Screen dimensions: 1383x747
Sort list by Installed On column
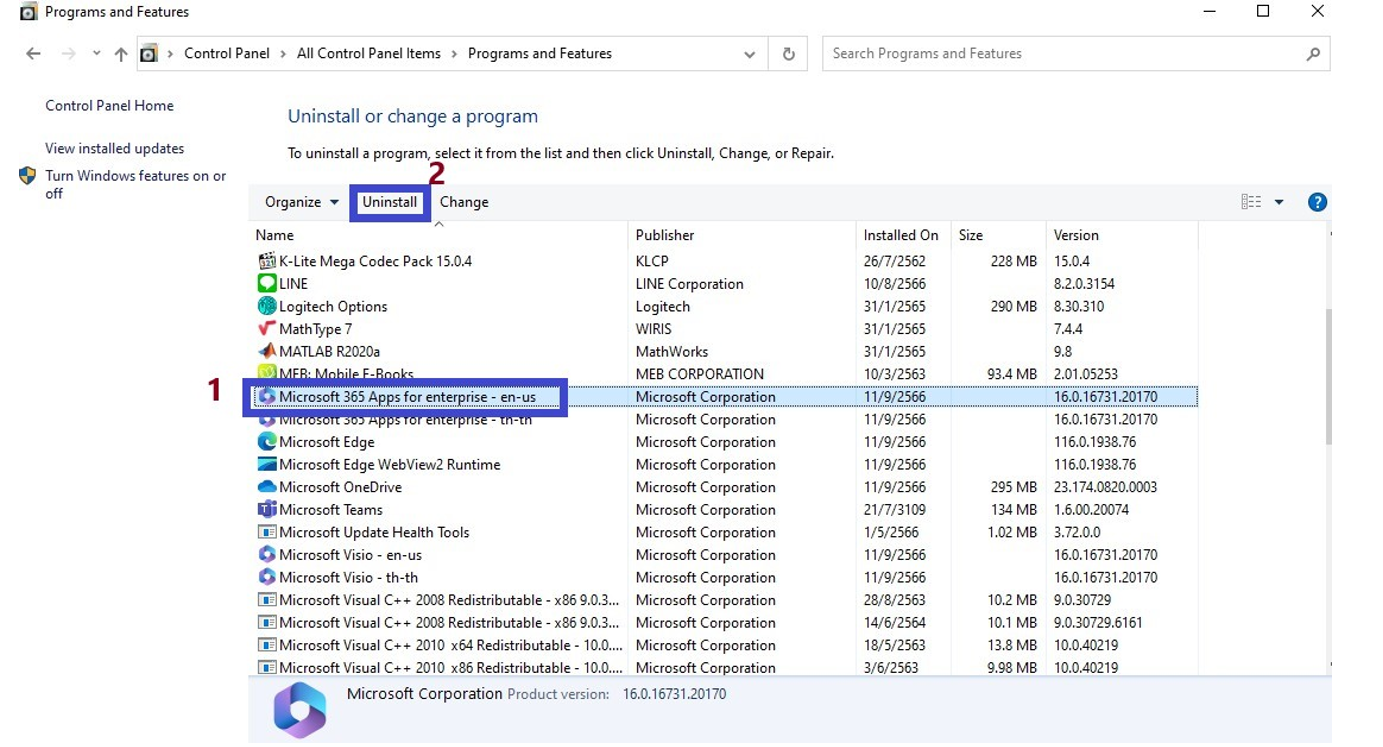tap(901, 235)
